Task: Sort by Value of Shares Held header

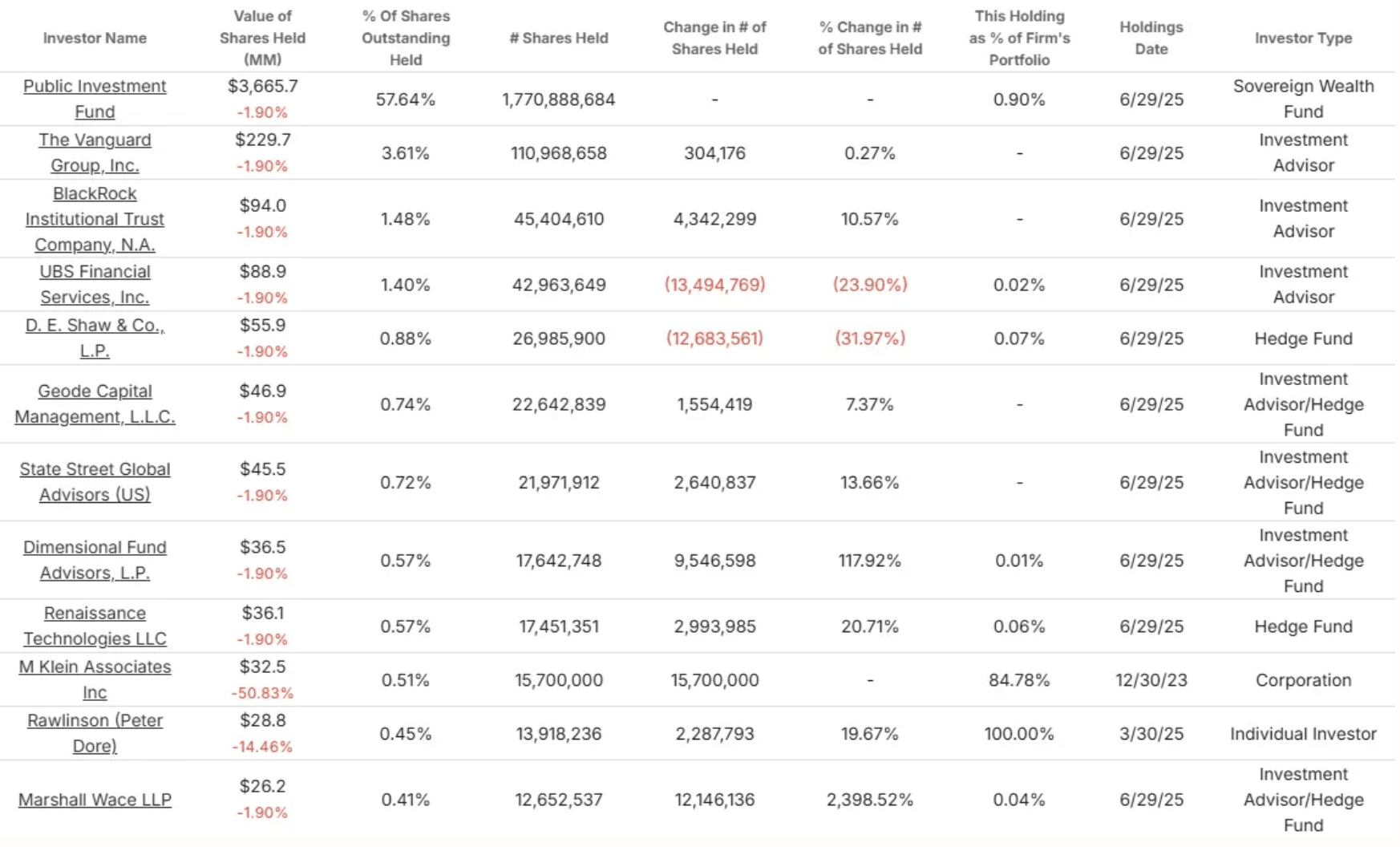Action: (x=262, y=38)
